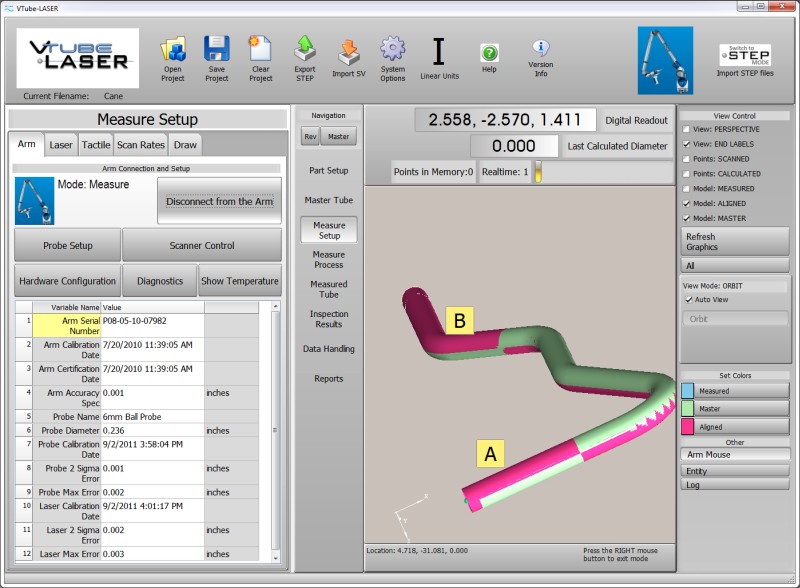Screen dimensions: 800x588
Task: Click the pink Aligned color swatch
Action: 689,427
